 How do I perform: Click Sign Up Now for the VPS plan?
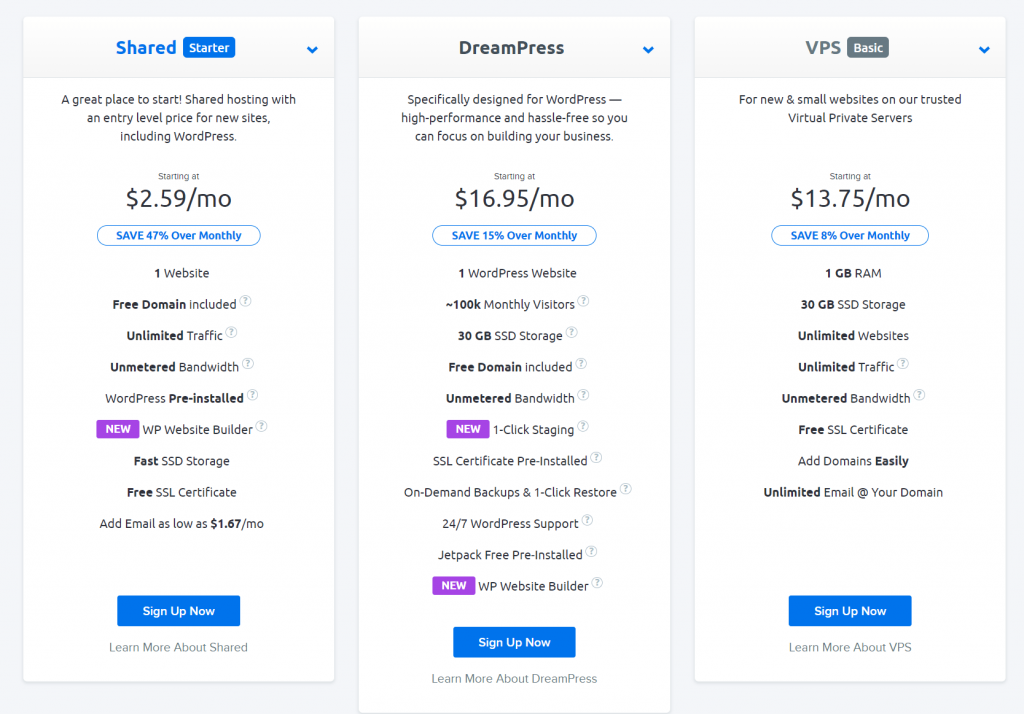point(849,610)
